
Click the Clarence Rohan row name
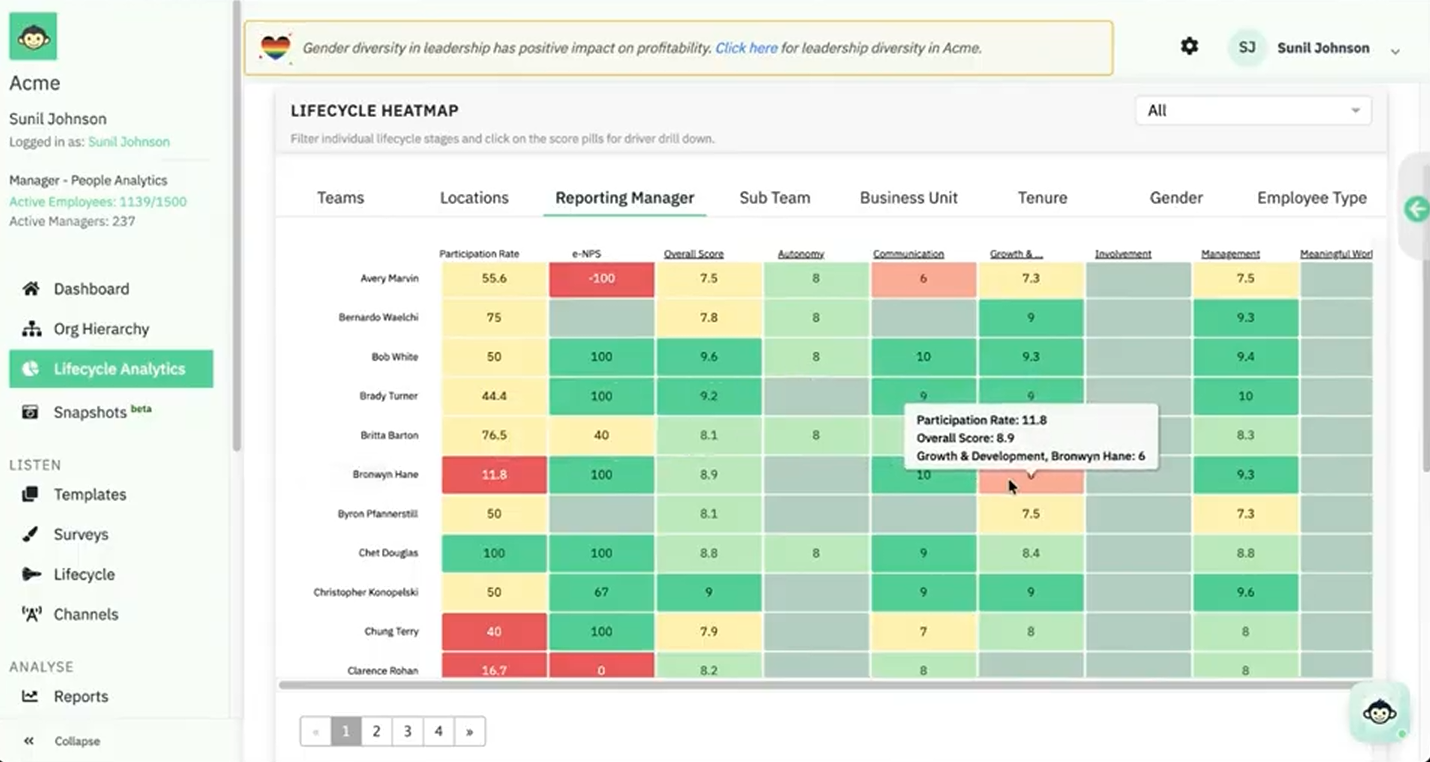[383, 670]
